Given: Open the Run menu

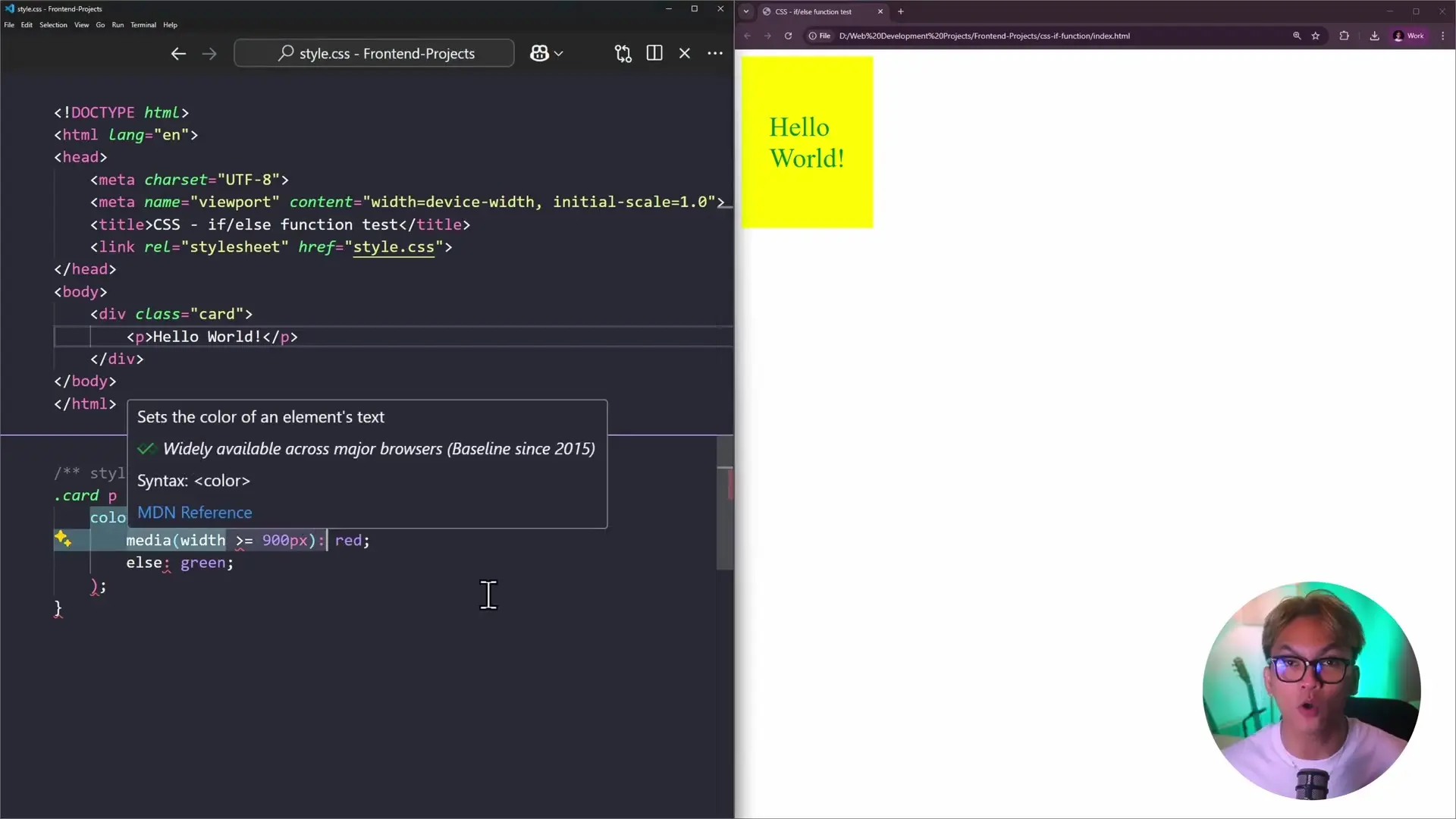Looking at the screenshot, I should (118, 25).
